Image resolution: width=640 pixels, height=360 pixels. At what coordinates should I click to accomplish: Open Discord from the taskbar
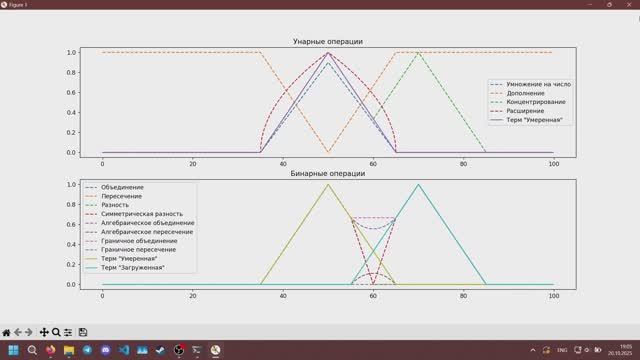[106, 350]
